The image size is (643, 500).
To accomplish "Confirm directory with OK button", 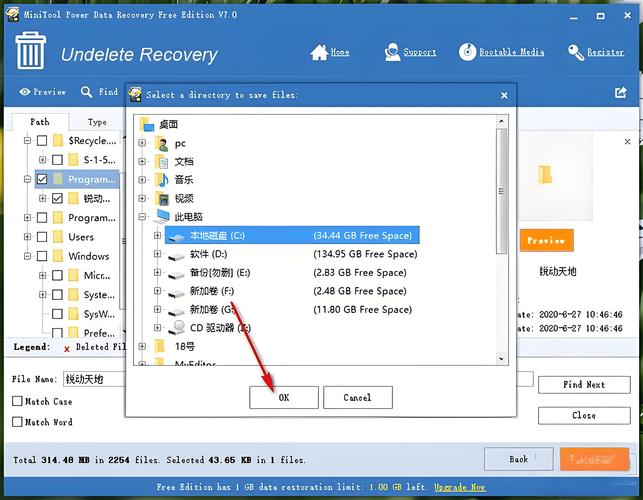I will click(x=284, y=397).
